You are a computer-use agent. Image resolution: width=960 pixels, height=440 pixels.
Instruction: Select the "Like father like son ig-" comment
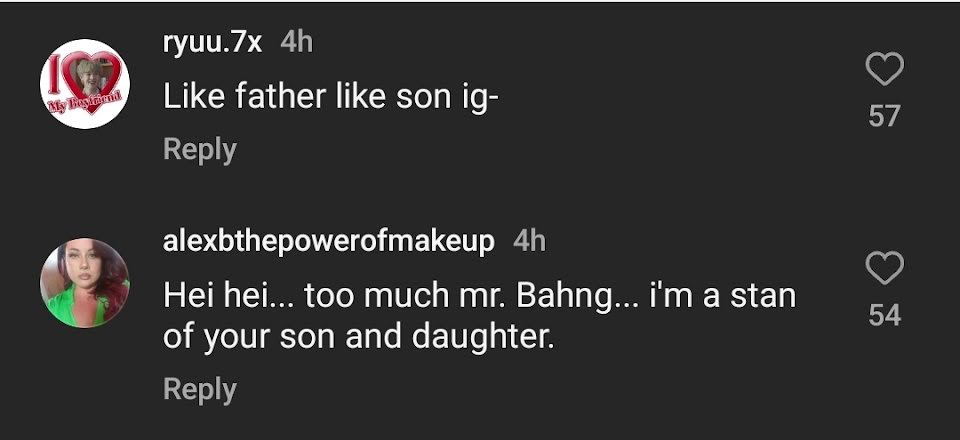(330, 96)
